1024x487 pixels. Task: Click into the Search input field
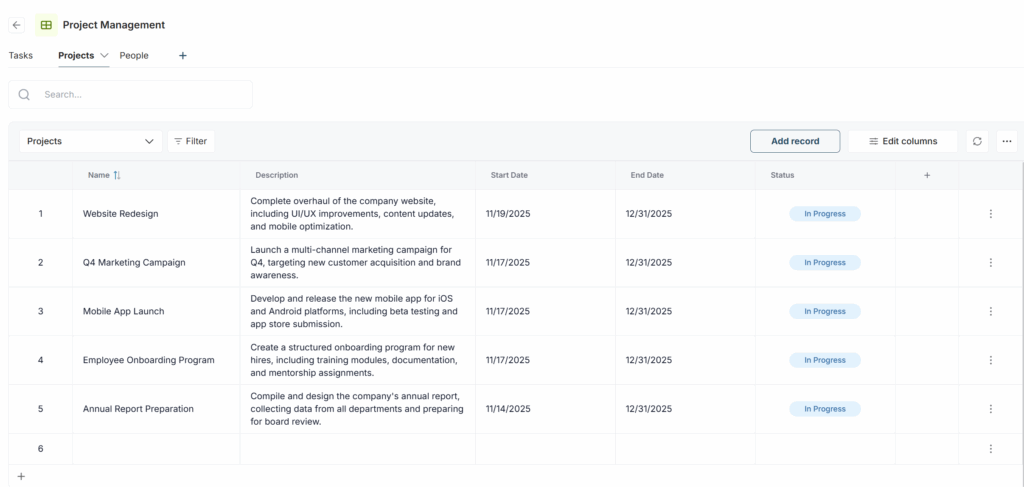pyautogui.click(x=140, y=94)
